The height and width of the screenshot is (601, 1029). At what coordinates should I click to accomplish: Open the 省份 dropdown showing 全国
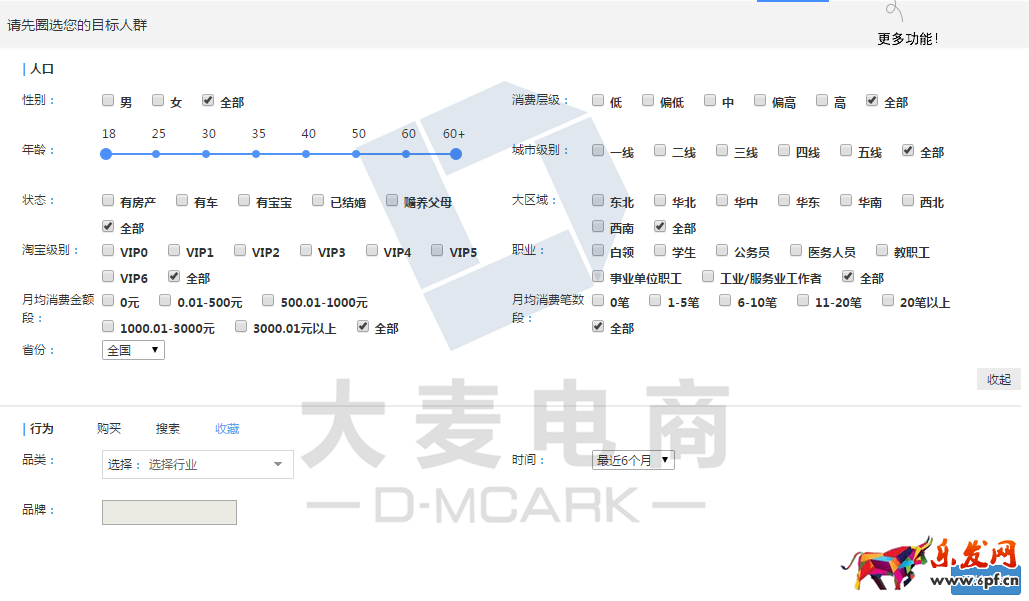click(133, 350)
